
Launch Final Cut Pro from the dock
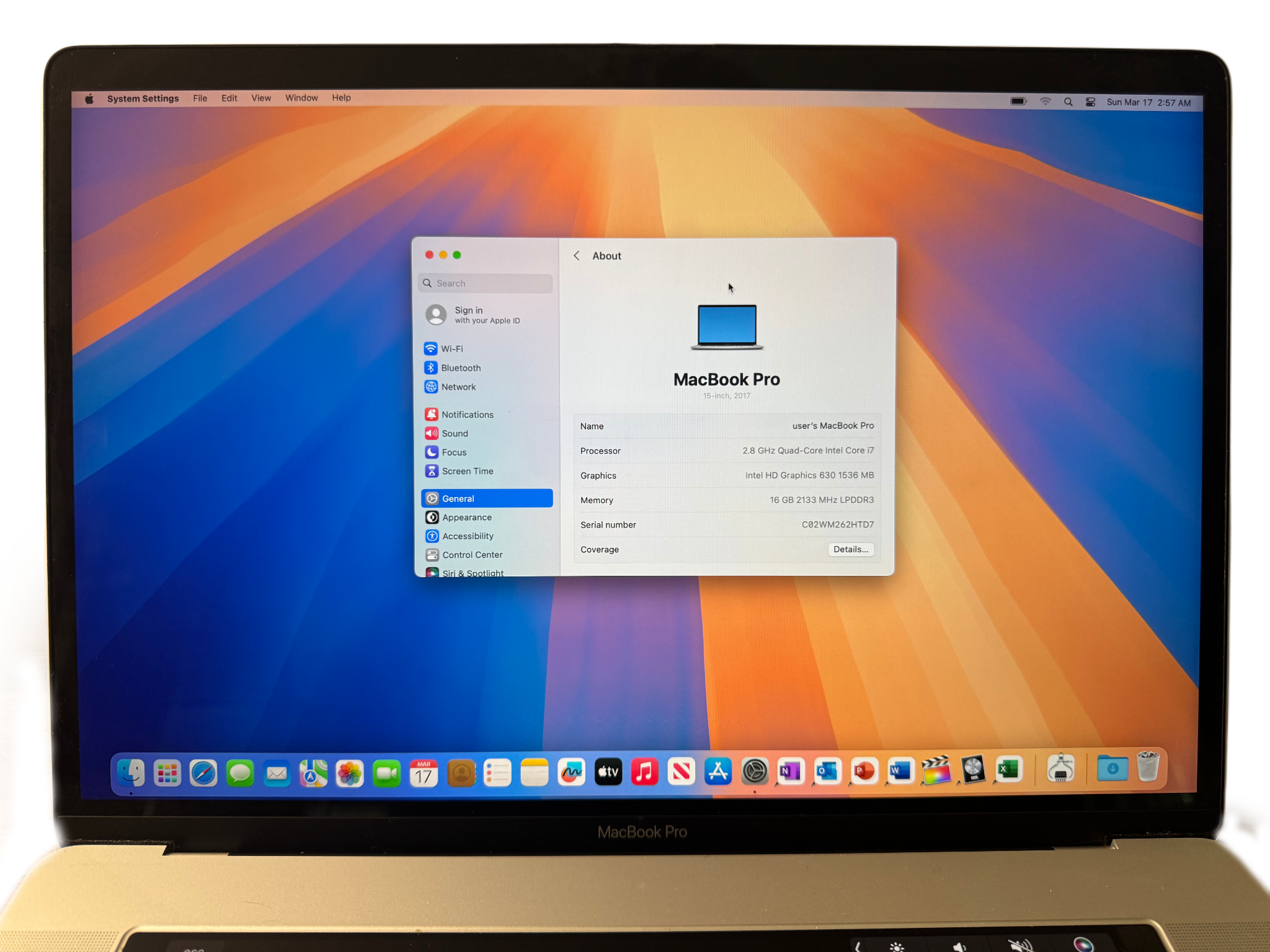click(x=936, y=770)
